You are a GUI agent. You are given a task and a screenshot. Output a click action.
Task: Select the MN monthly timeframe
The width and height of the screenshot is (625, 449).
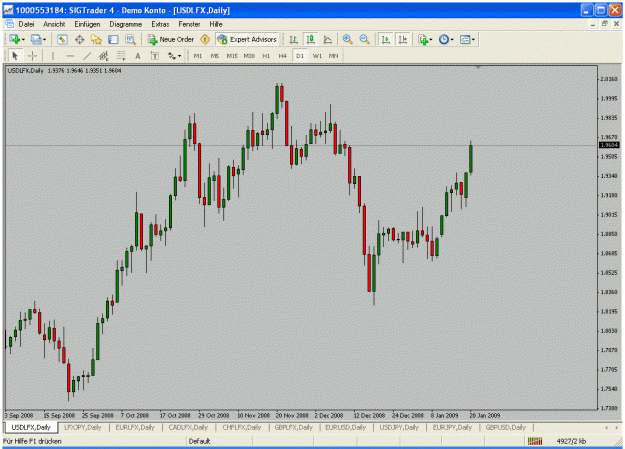coord(333,56)
